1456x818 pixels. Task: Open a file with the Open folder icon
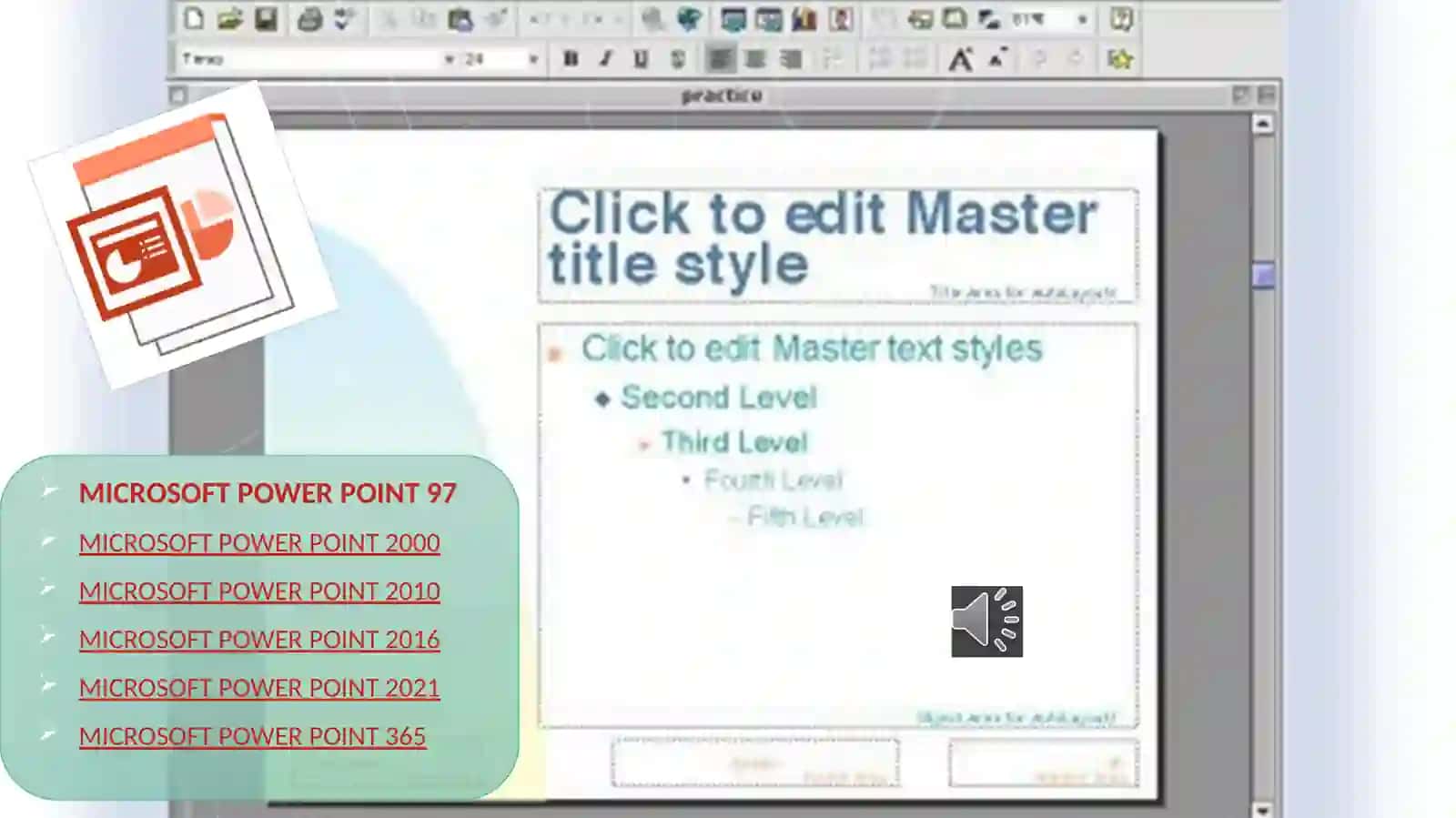[229, 18]
